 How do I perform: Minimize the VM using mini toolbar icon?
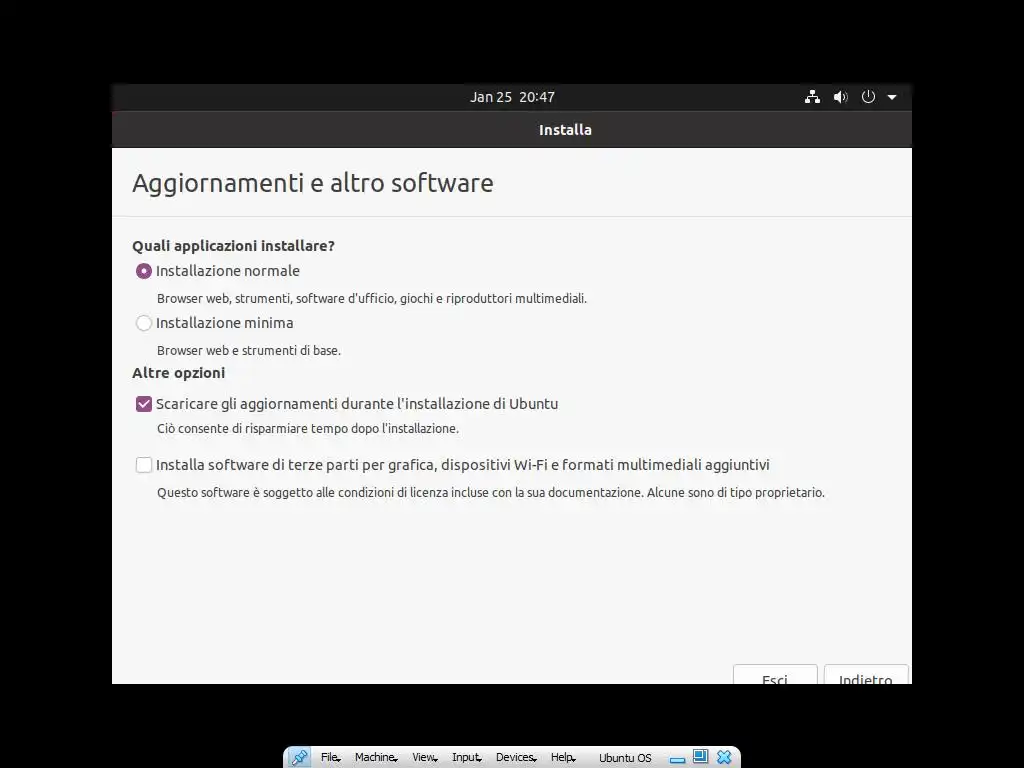pyautogui.click(x=677, y=760)
